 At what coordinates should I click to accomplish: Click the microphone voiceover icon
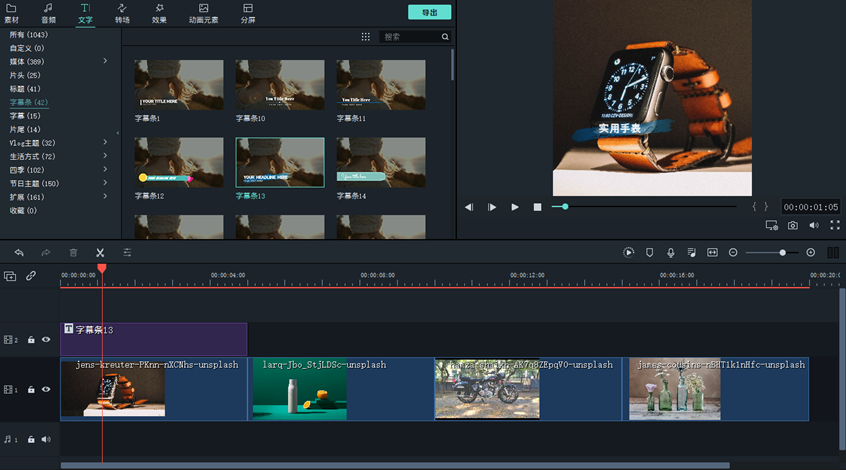pos(670,253)
